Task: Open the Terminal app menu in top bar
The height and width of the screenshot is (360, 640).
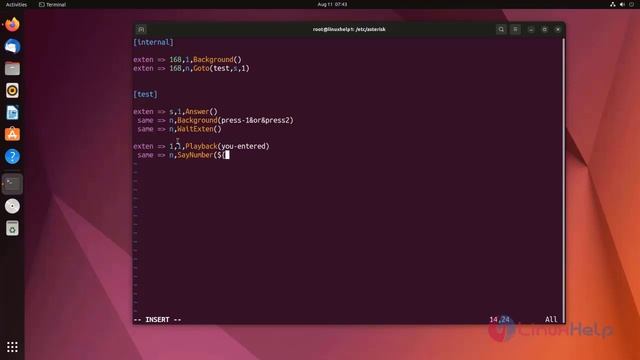Action: click(x=52, y=4)
